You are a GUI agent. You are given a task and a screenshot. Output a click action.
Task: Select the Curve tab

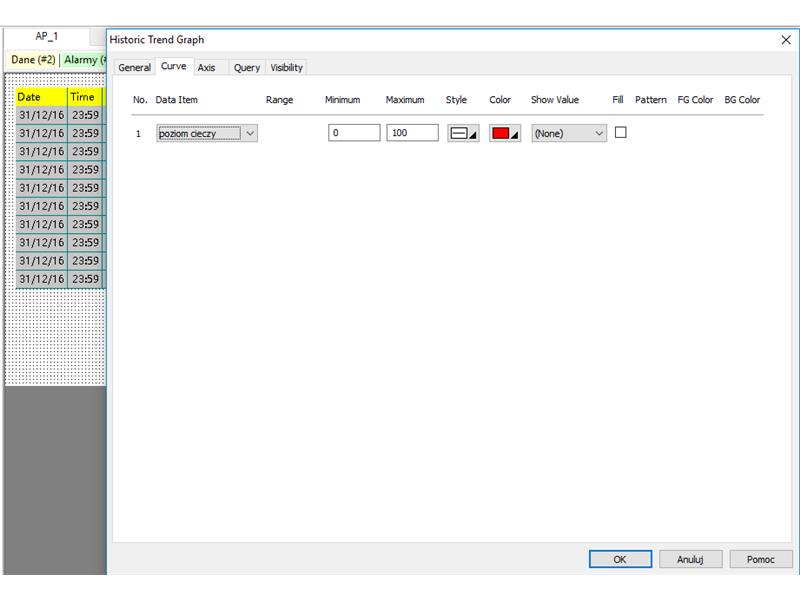point(173,66)
